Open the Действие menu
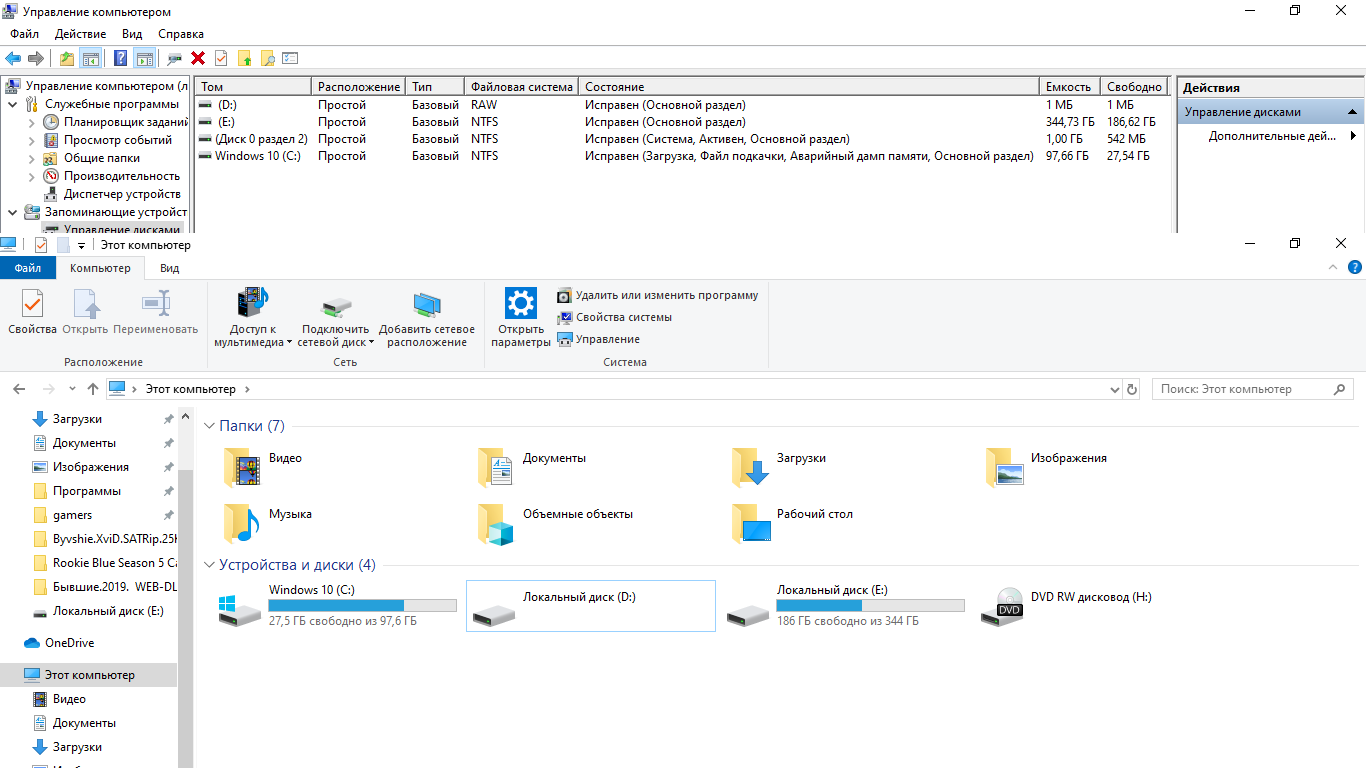The width and height of the screenshot is (1366, 768). [x=81, y=34]
